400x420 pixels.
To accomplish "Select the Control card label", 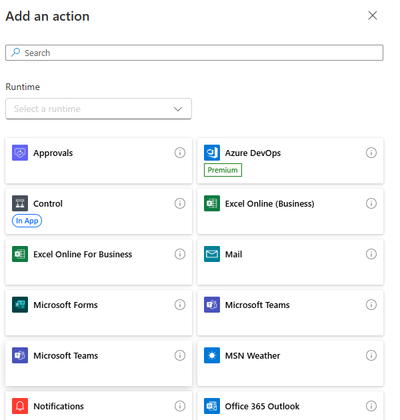I will pyautogui.click(x=48, y=203).
